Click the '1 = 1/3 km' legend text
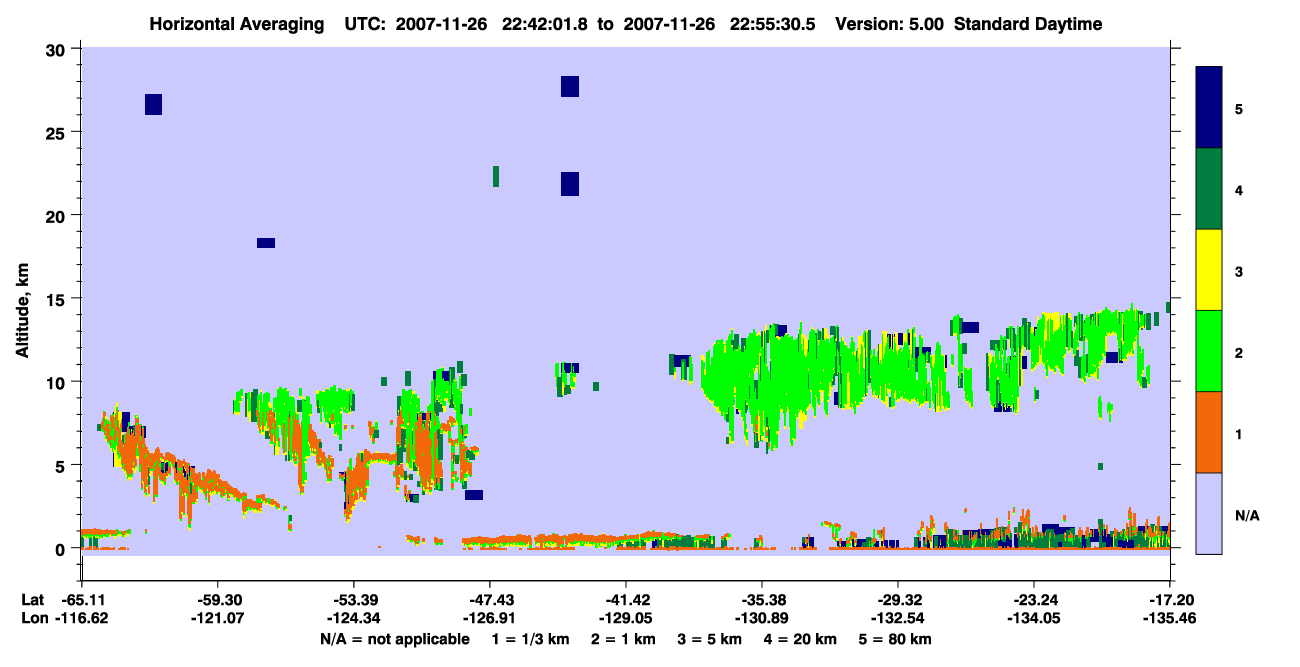1300x667 pixels. click(528, 639)
